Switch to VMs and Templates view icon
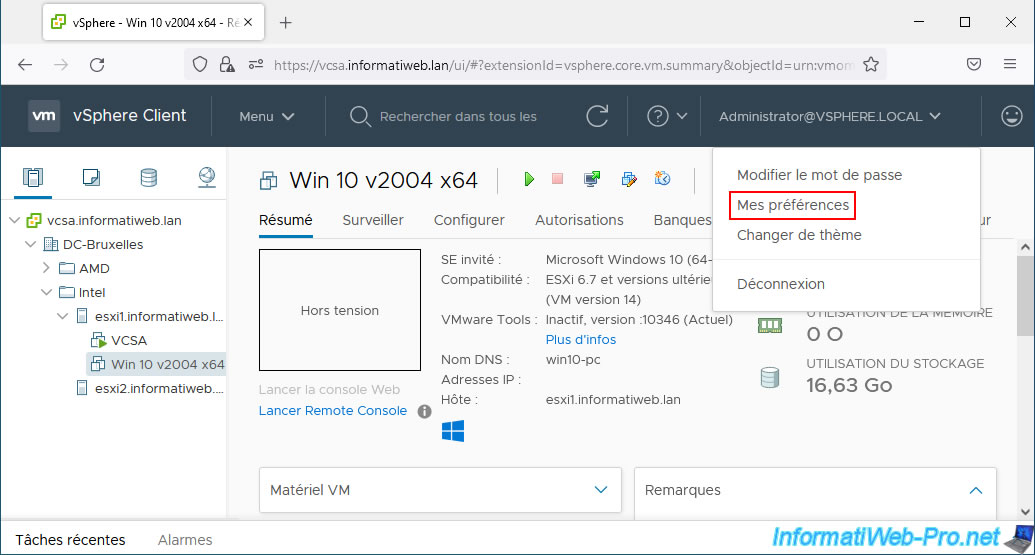Viewport: 1035px width, 555px height. (91, 178)
